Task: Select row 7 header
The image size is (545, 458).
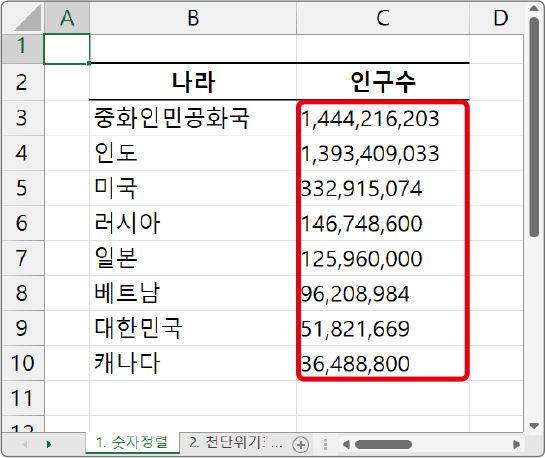Action: click(23, 258)
